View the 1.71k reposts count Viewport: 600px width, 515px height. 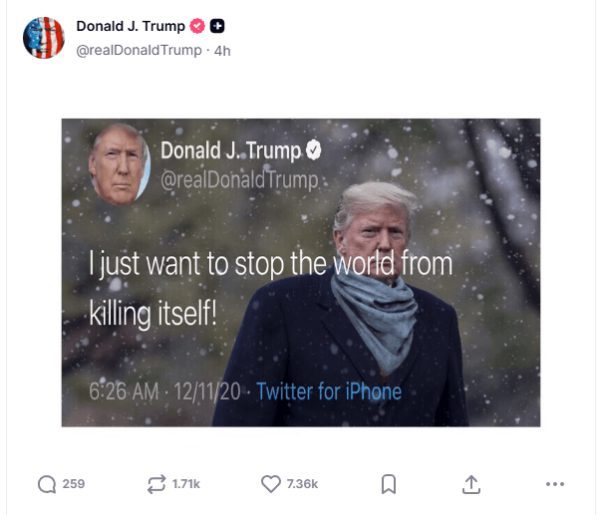pyautogui.click(x=186, y=484)
